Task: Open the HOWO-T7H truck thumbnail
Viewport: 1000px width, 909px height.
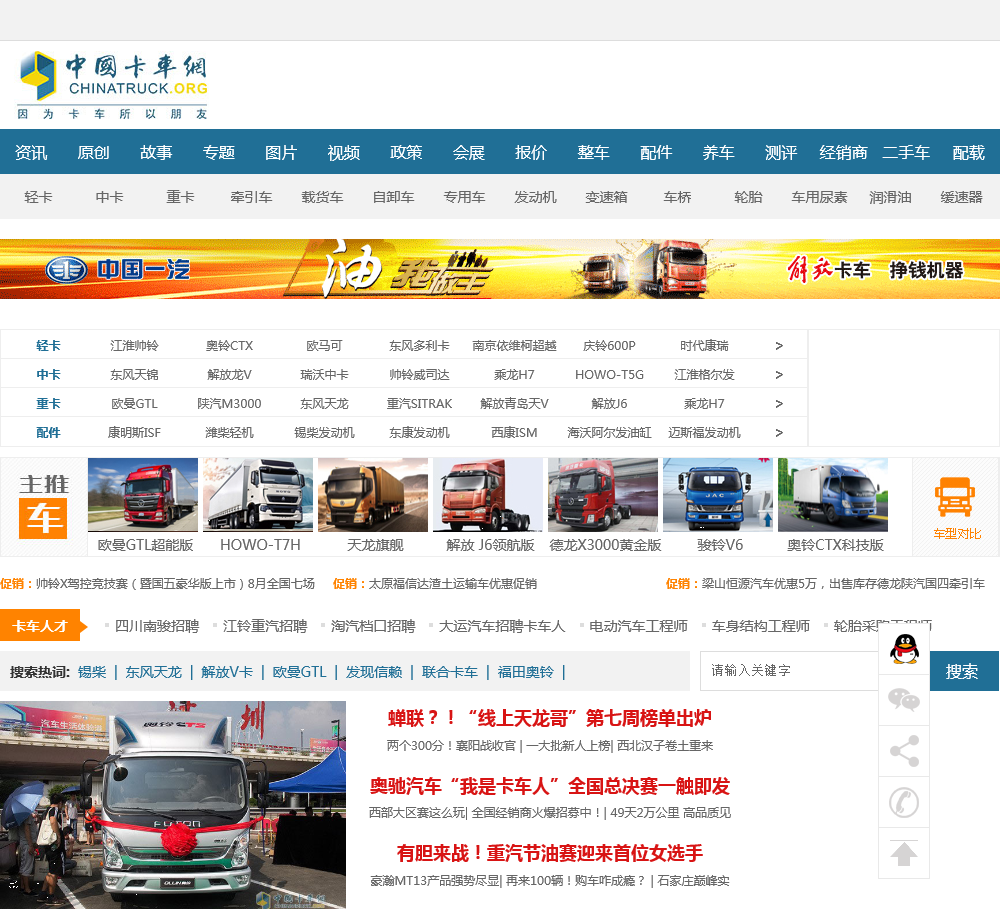Action: tap(258, 495)
